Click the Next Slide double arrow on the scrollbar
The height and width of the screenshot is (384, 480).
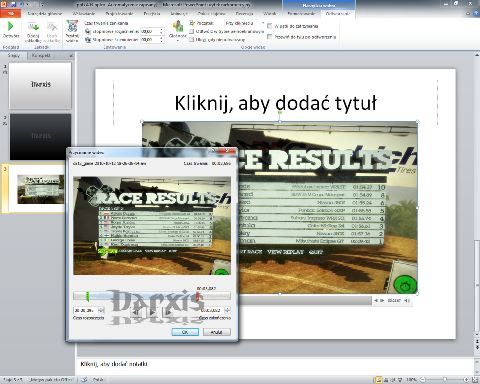tap(477, 347)
